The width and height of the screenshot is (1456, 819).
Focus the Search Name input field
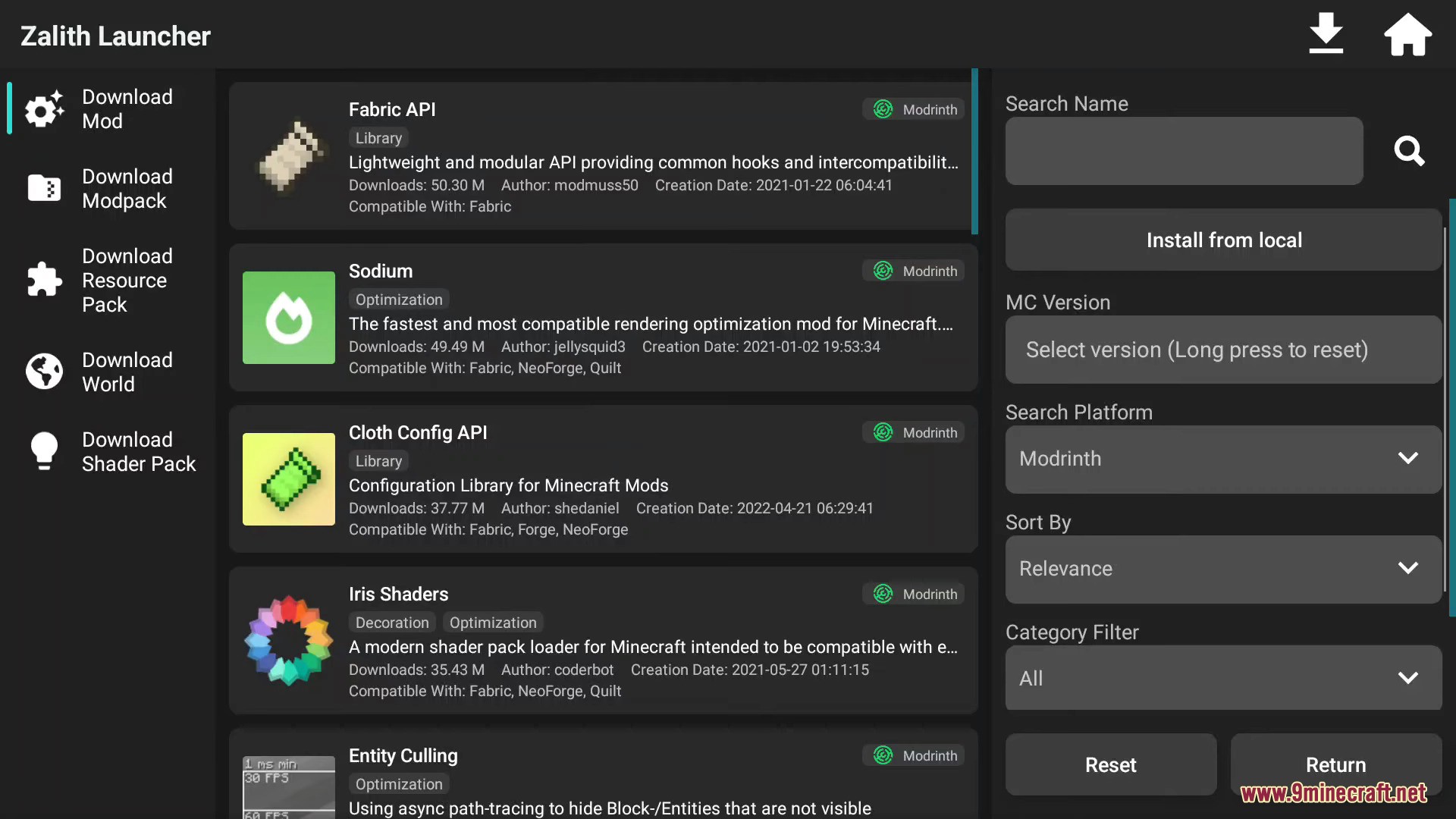click(1184, 151)
